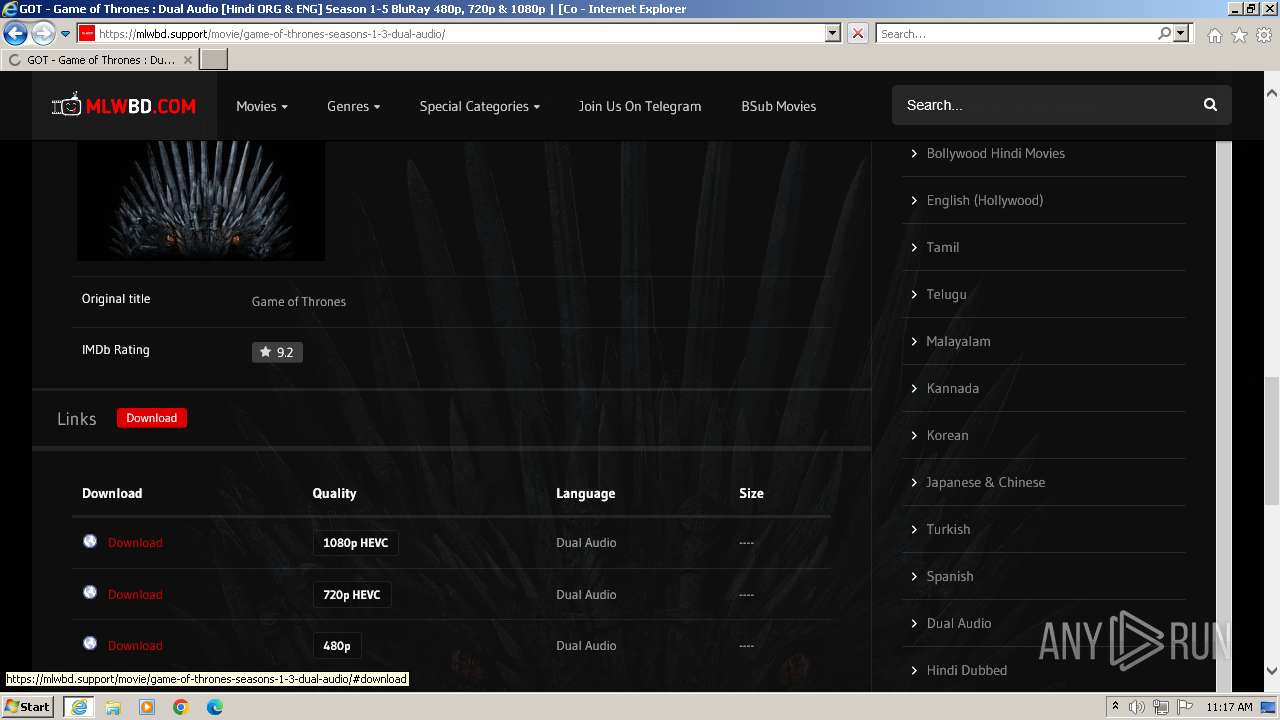Click the 480p quality badge

click(337, 646)
